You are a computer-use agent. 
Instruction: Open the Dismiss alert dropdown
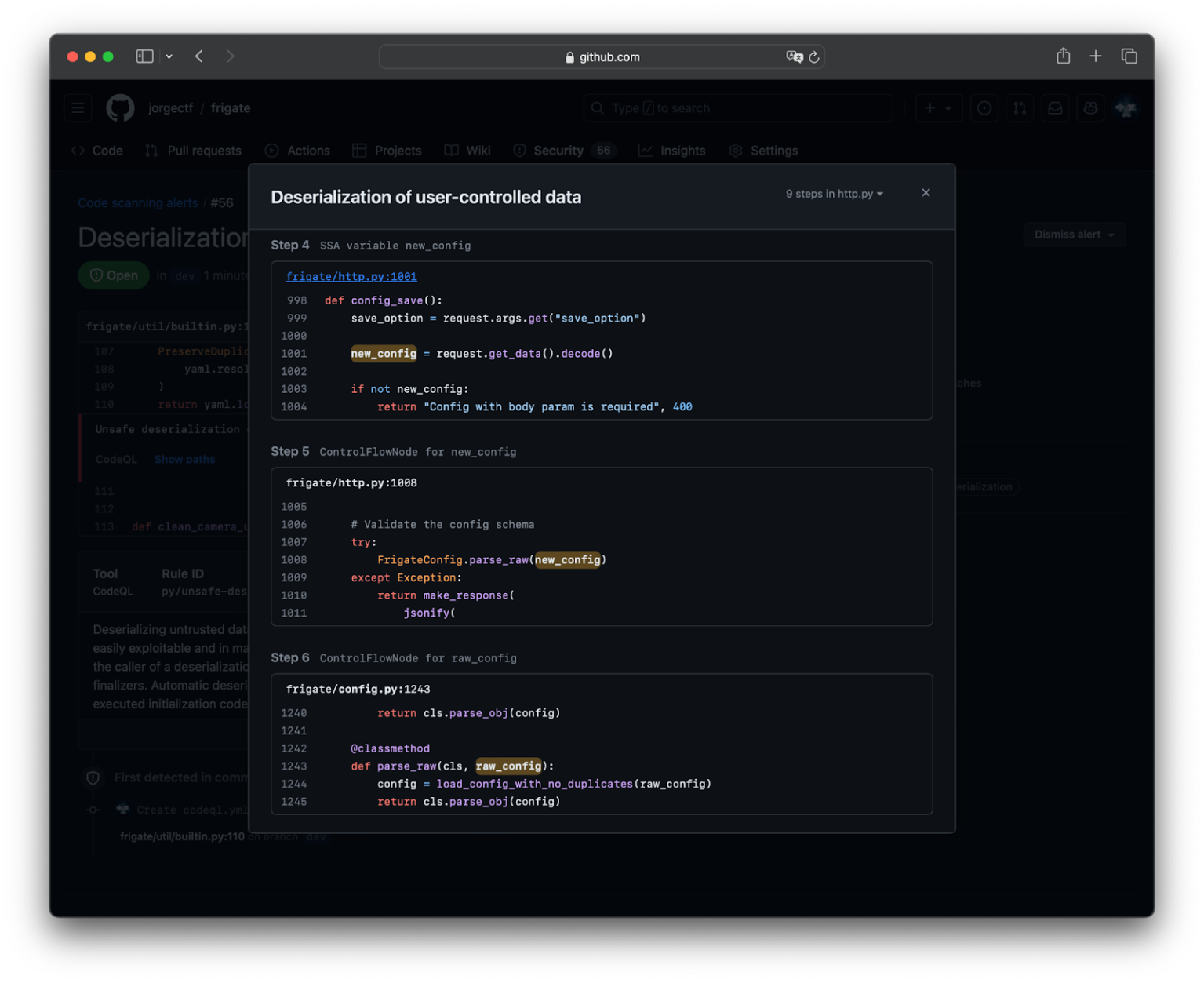(x=1073, y=234)
